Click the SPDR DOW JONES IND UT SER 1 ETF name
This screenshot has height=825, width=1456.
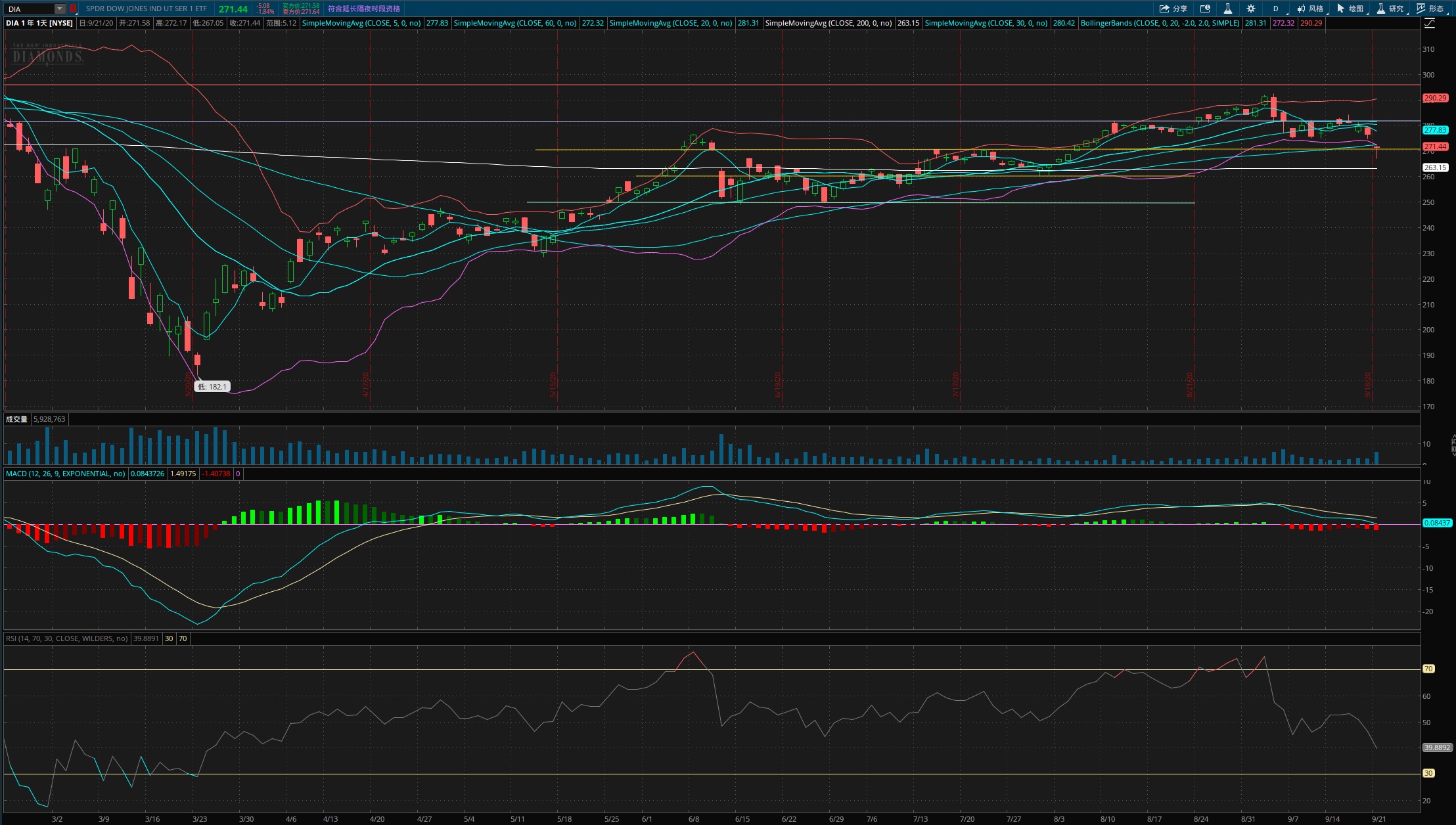click(147, 9)
